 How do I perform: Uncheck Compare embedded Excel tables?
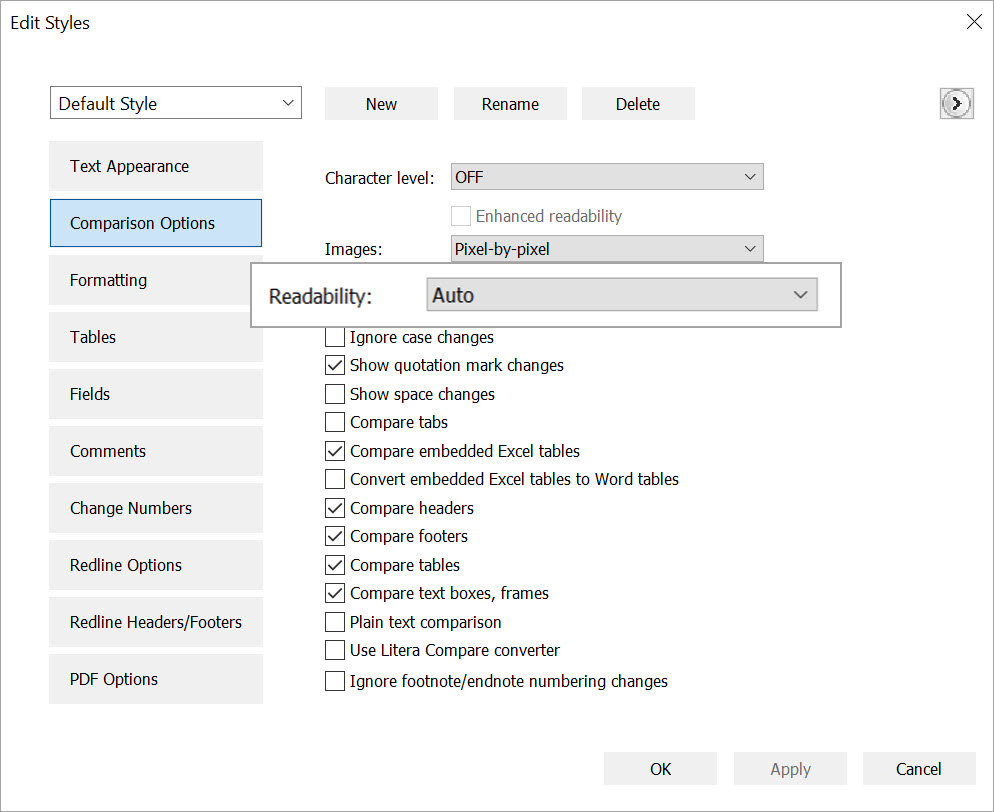coord(335,451)
